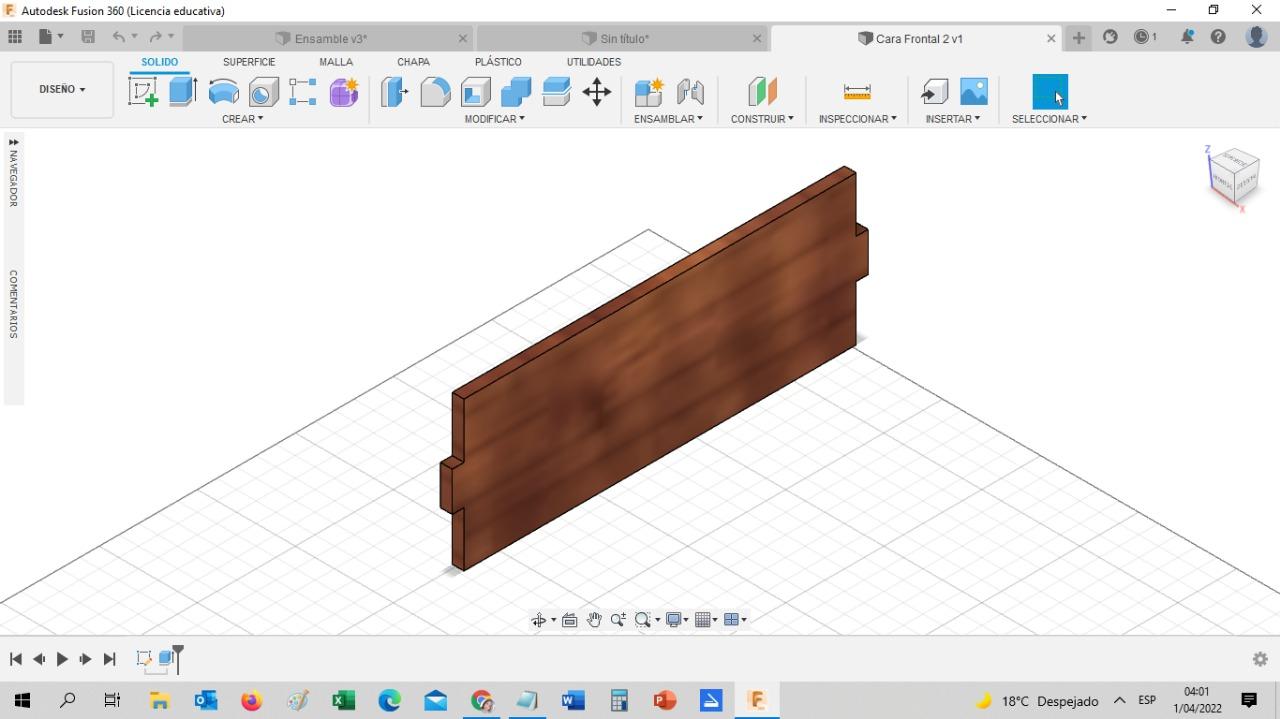
Task: Jump to timeline end
Action: click(110, 659)
